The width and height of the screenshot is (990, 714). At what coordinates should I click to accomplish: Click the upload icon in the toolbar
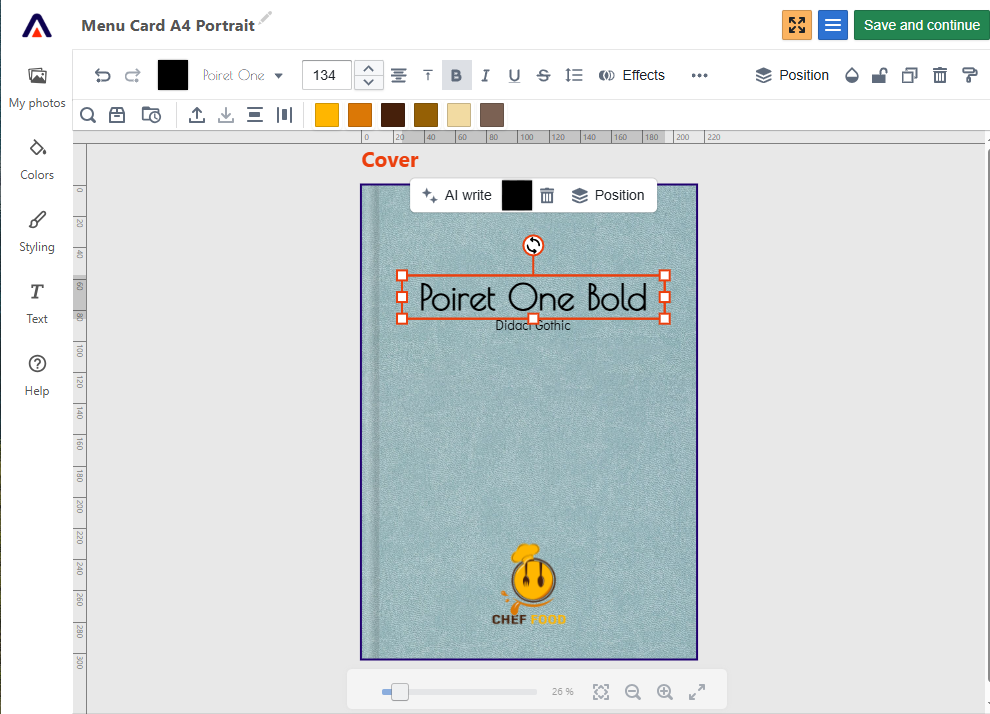tap(196, 114)
